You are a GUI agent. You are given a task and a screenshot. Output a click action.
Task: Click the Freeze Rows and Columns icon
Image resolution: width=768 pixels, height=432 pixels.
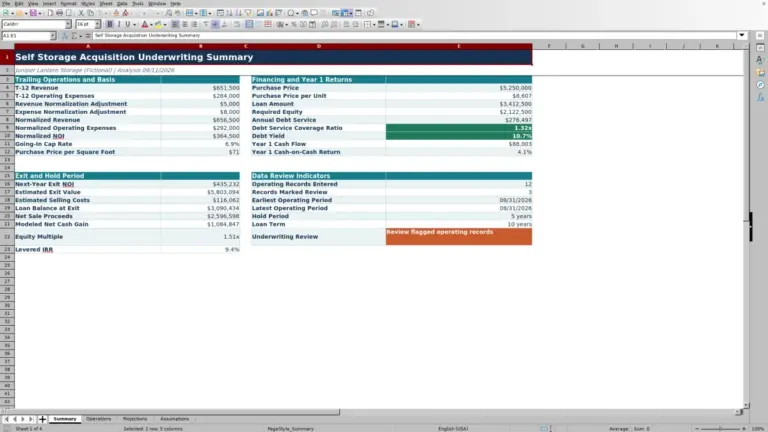point(344,13)
